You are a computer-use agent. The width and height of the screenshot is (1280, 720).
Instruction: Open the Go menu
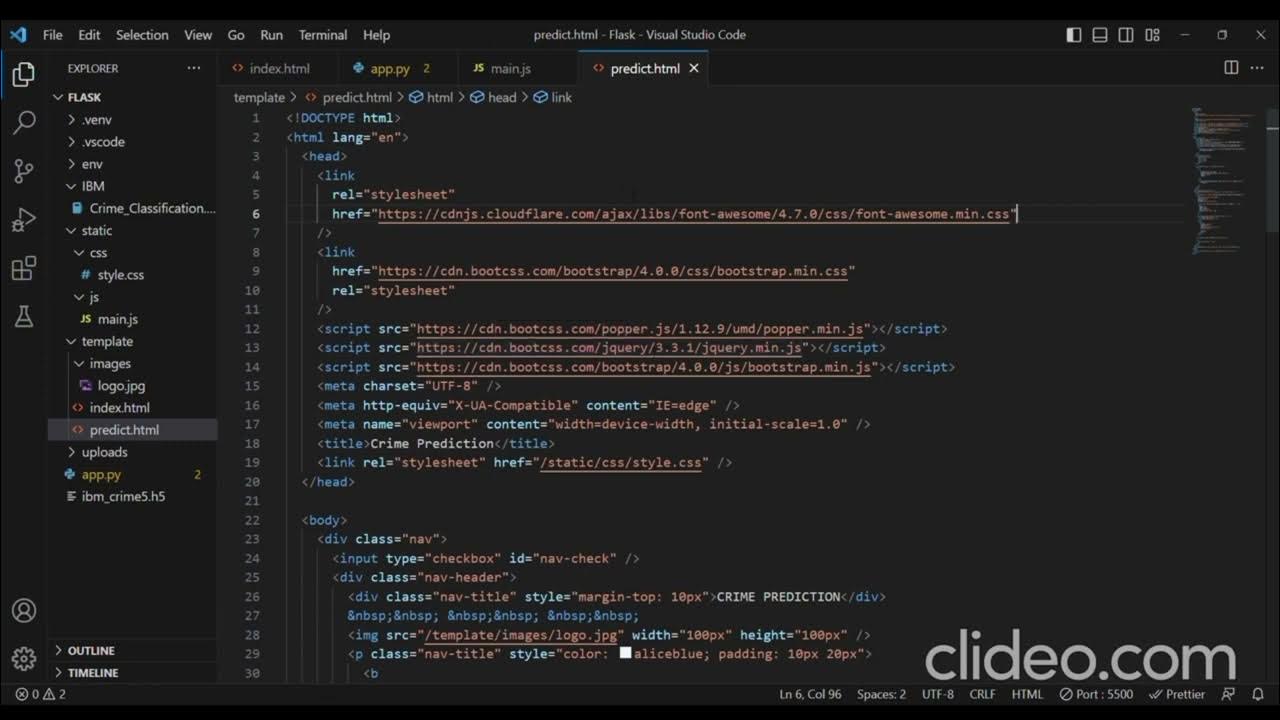coord(236,34)
